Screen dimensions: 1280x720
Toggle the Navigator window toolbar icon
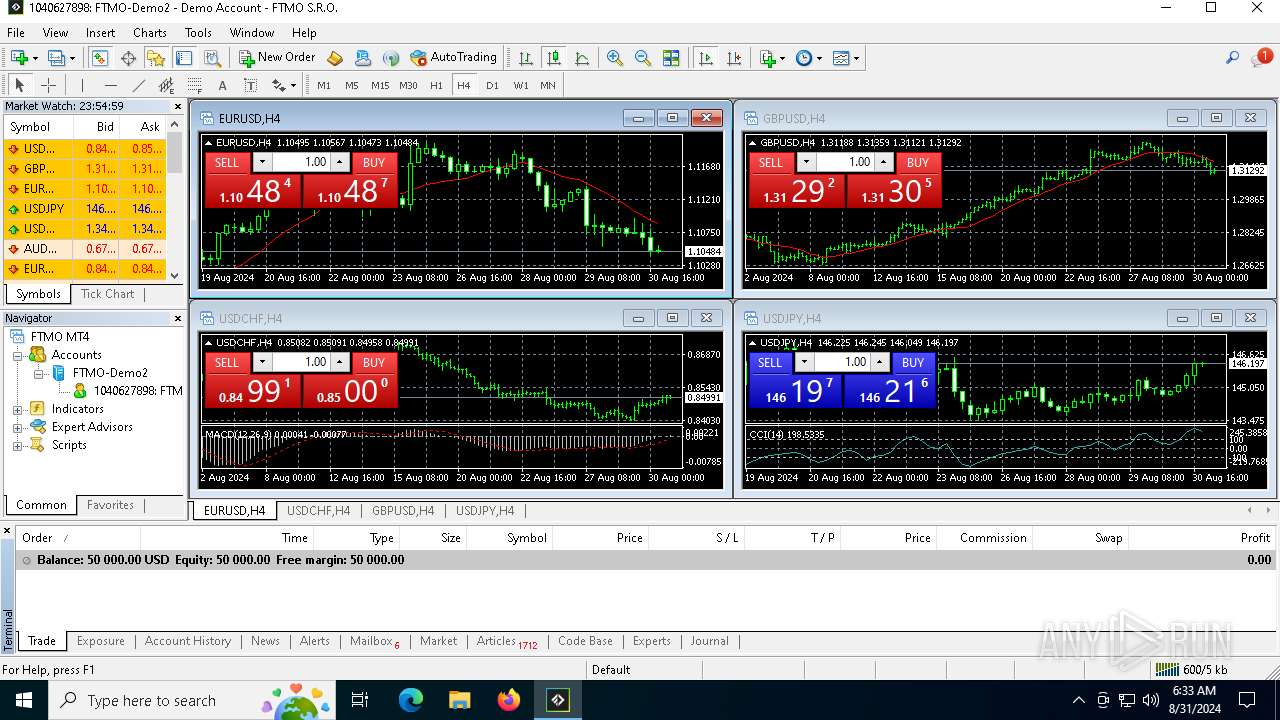pos(156,58)
